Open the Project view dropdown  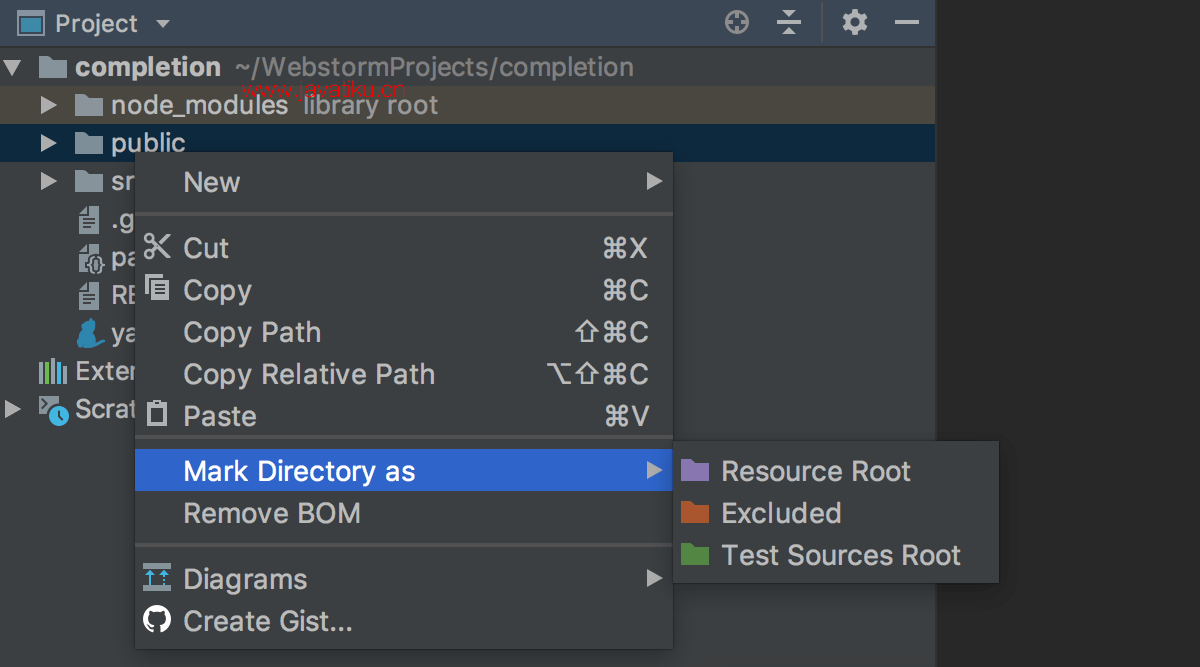pos(164,24)
